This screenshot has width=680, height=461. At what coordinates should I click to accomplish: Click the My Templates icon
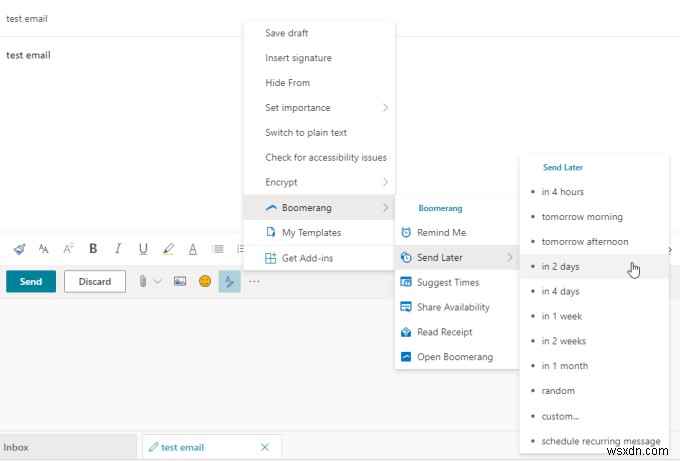click(x=271, y=232)
